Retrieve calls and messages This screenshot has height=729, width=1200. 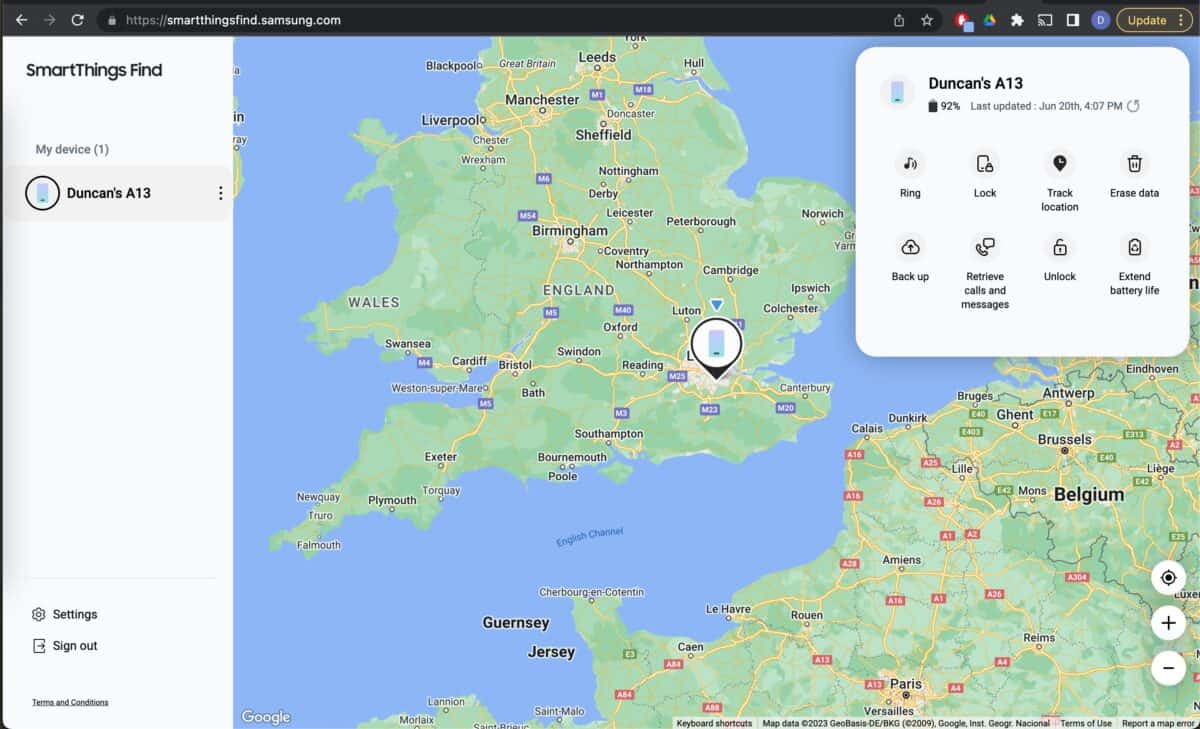pyautogui.click(x=985, y=271)
